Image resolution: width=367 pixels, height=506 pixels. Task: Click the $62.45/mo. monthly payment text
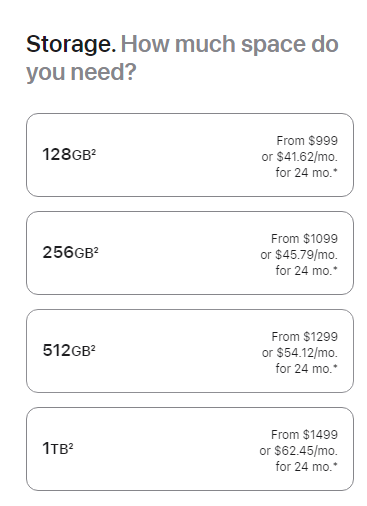(306, 451)
